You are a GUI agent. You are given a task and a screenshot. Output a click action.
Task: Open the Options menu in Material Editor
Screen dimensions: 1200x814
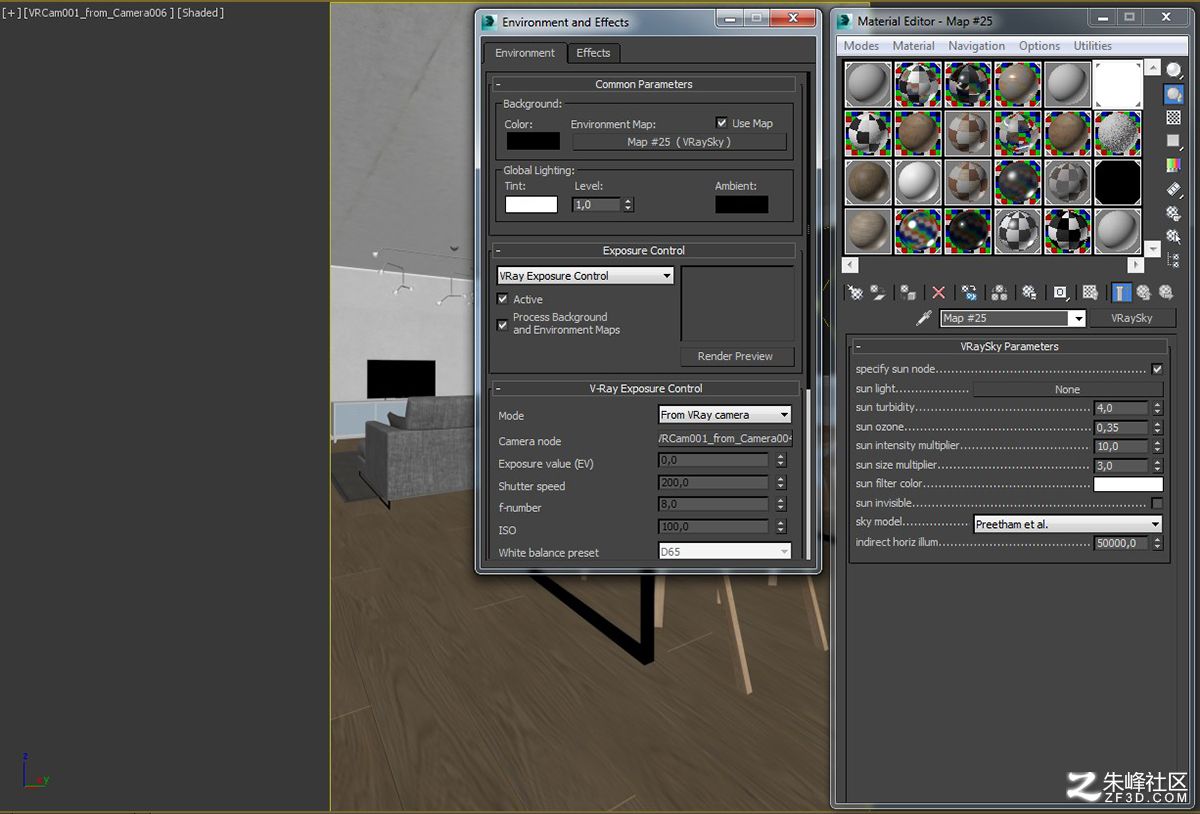[1039, 46]
